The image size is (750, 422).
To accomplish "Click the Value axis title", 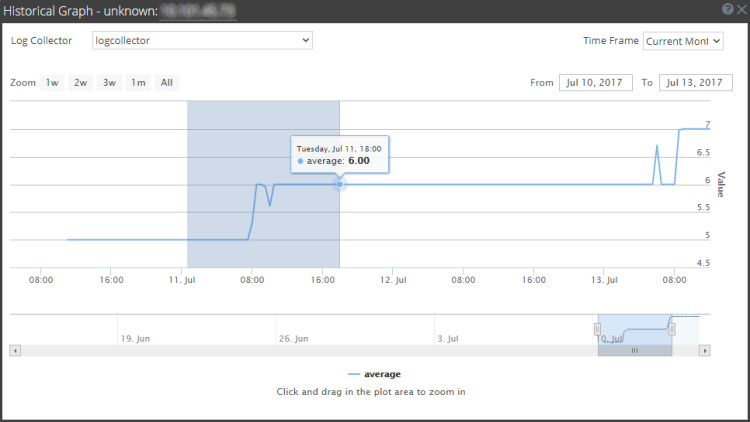I will (x=721, y=184).
